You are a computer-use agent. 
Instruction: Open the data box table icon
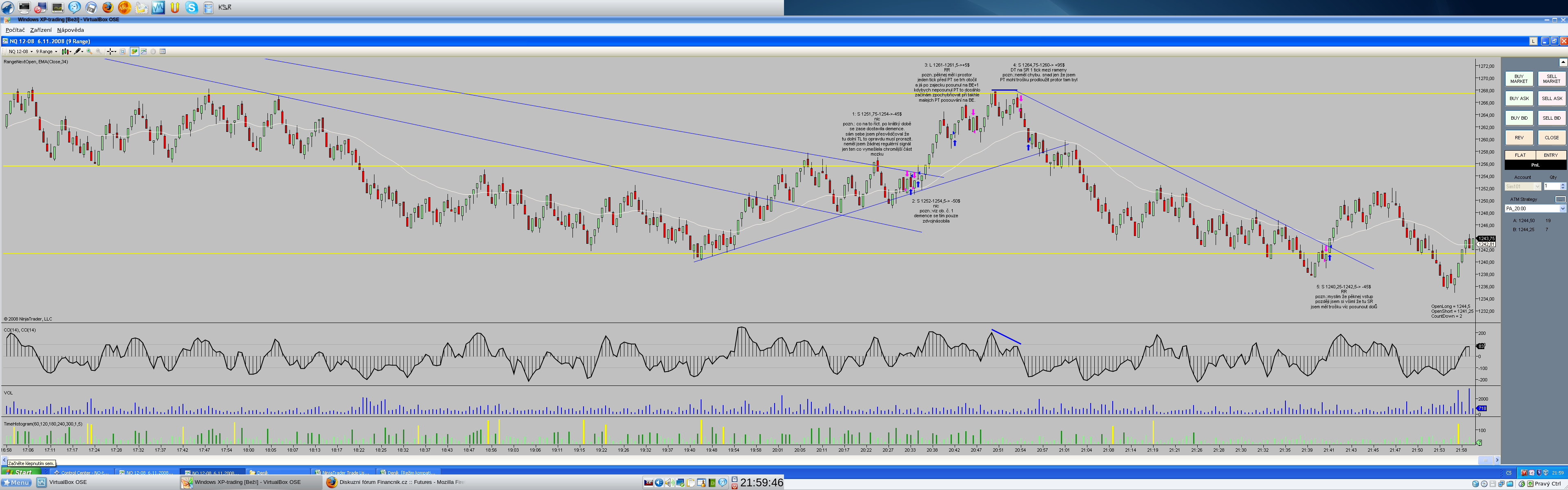click(163, 51)
